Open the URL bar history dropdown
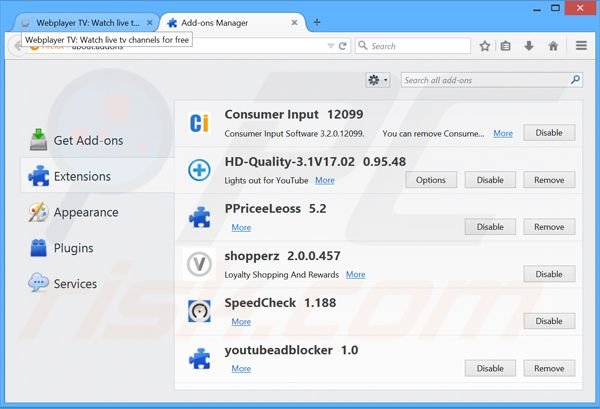 [331, 46]
